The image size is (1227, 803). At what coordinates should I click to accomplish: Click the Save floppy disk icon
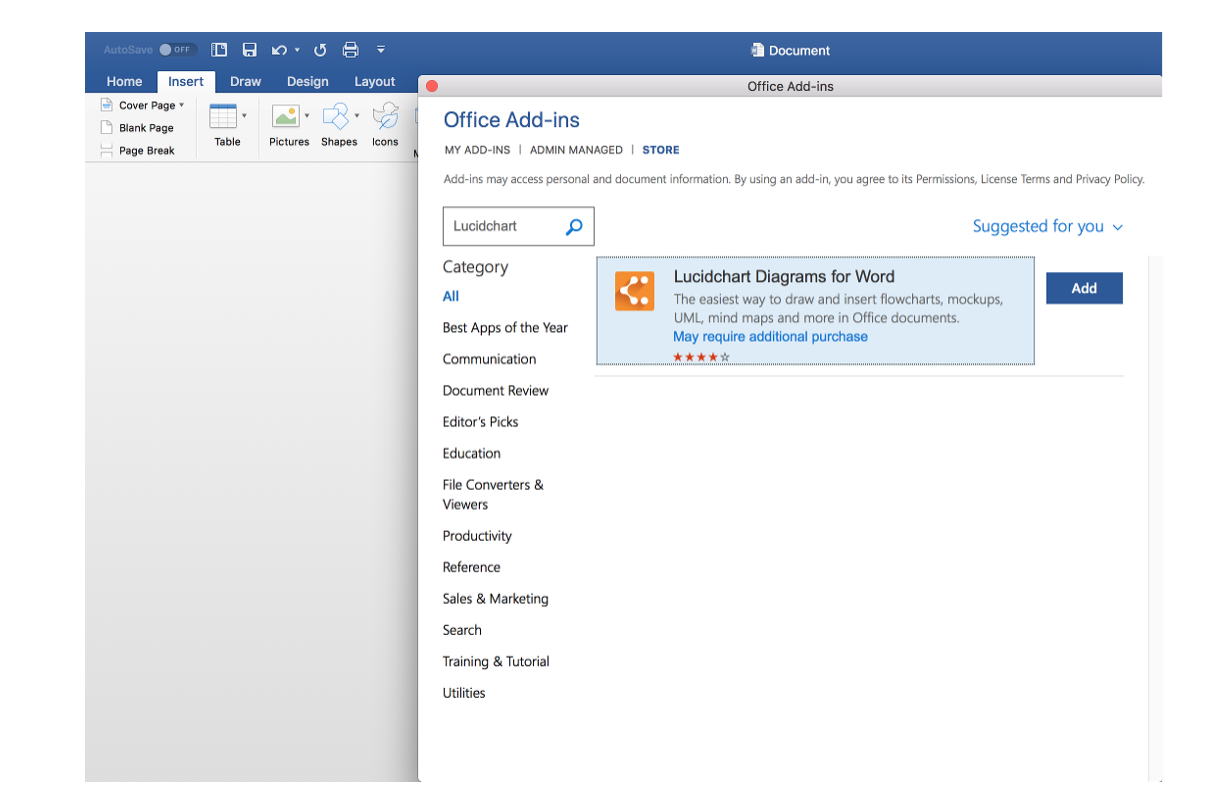[x=250, y=50]
